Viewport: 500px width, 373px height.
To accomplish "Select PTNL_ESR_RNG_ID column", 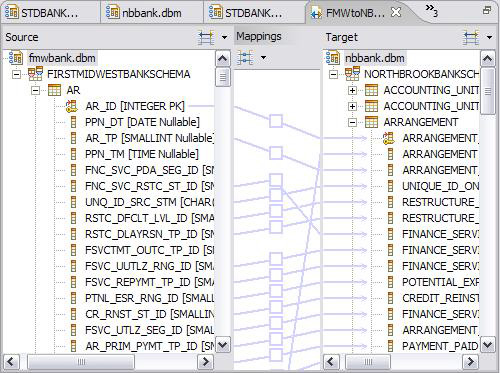I will pyautogui.click(x=149, y=298).
